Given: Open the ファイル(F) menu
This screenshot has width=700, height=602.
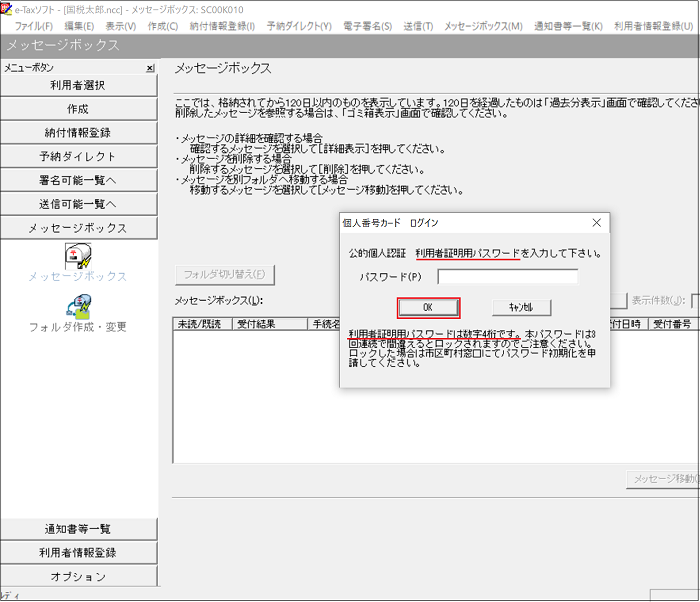Looking at the screenshot, I should (x=35, y=25).
